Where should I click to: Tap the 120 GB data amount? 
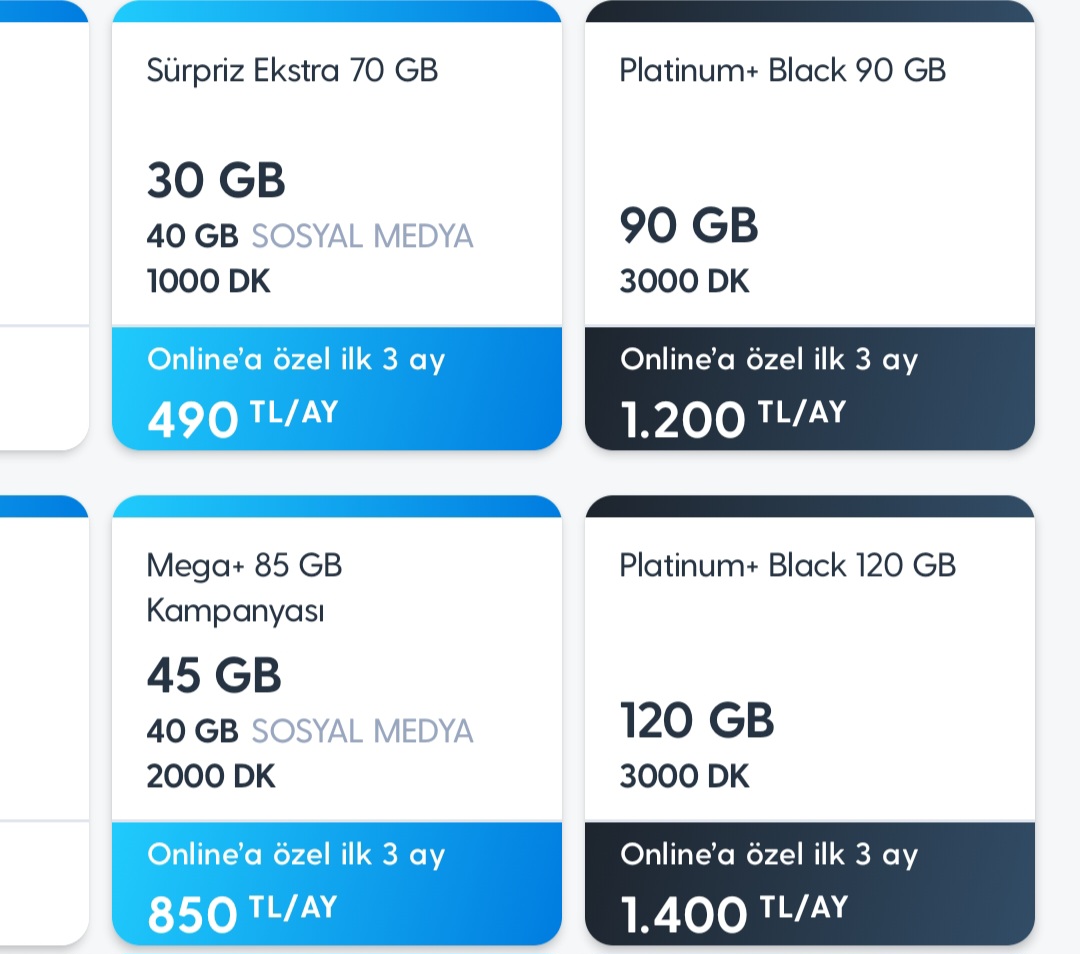pos(697,720)
